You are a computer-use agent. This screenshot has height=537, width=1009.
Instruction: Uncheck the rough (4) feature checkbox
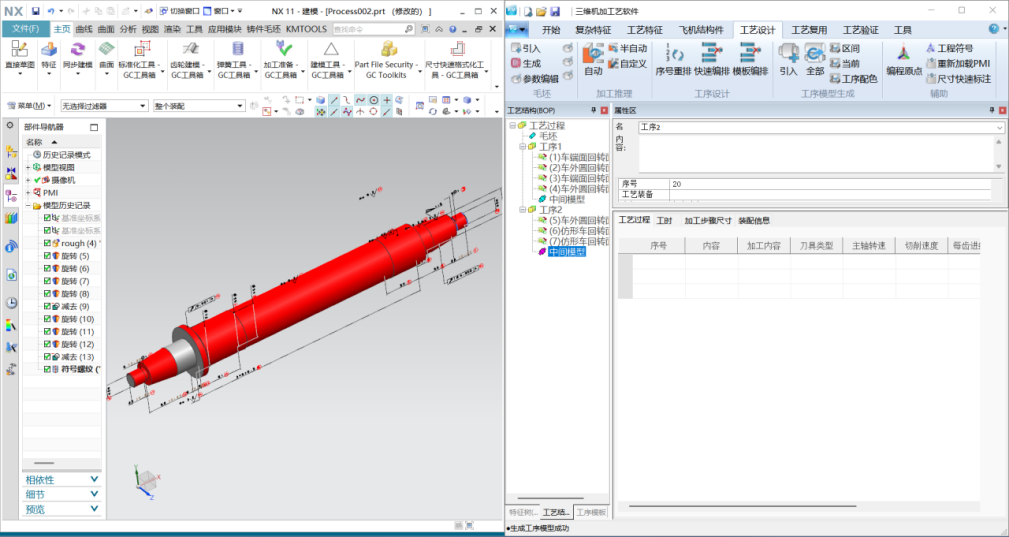[x=47, y=243]
